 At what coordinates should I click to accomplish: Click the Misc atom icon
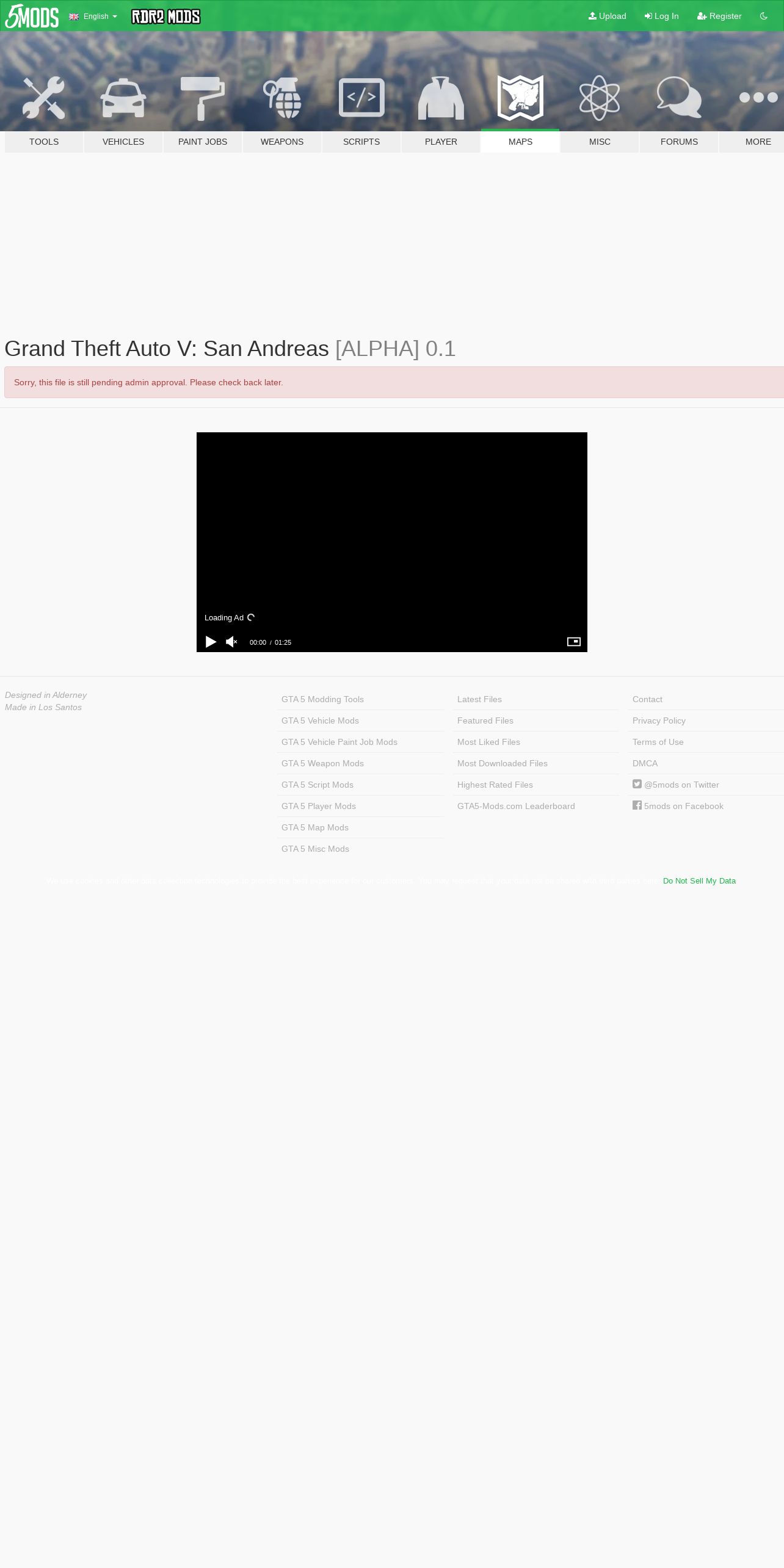600,98
